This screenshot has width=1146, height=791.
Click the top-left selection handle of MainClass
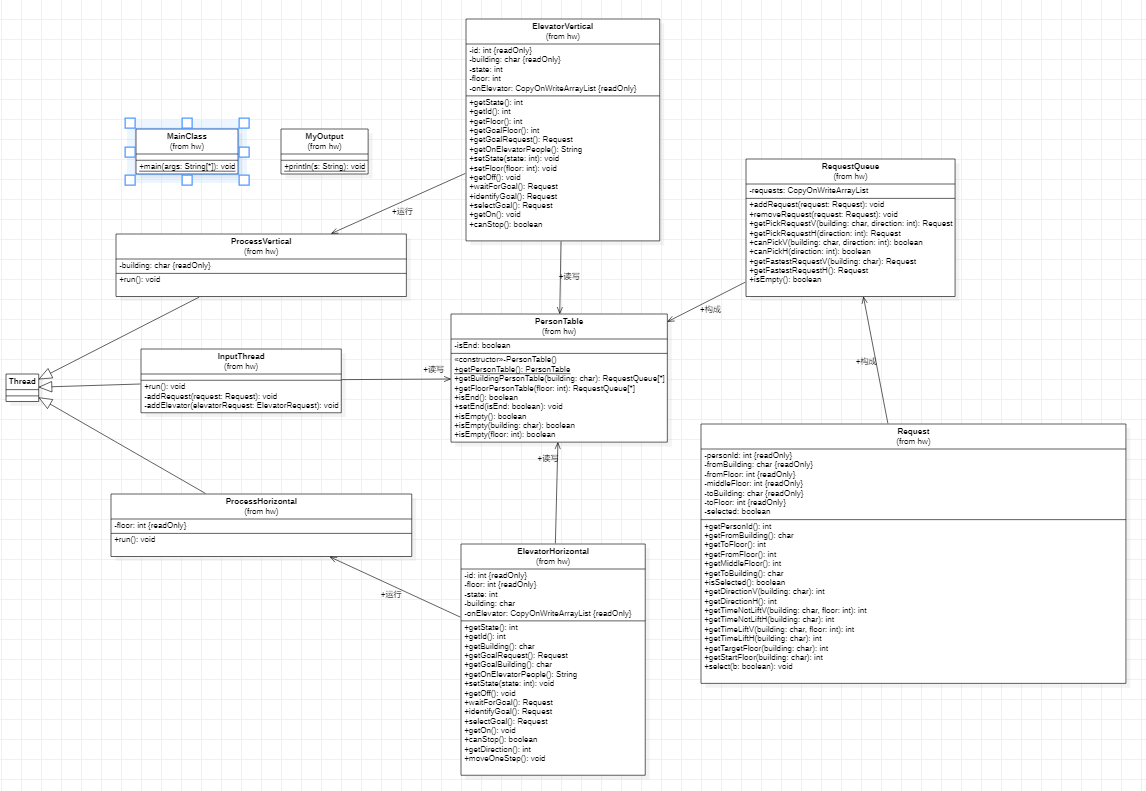click(130, 124)
